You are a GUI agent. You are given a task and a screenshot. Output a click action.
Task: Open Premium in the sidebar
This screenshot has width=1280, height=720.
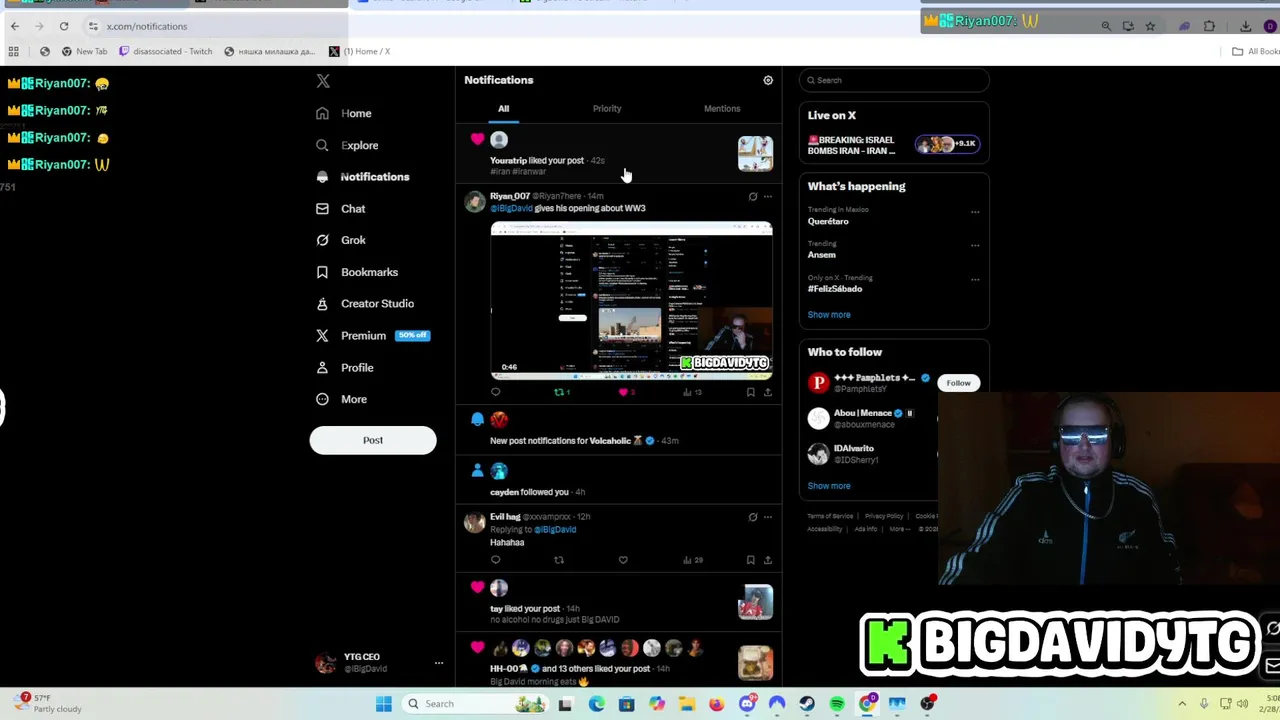click(372, 336)
